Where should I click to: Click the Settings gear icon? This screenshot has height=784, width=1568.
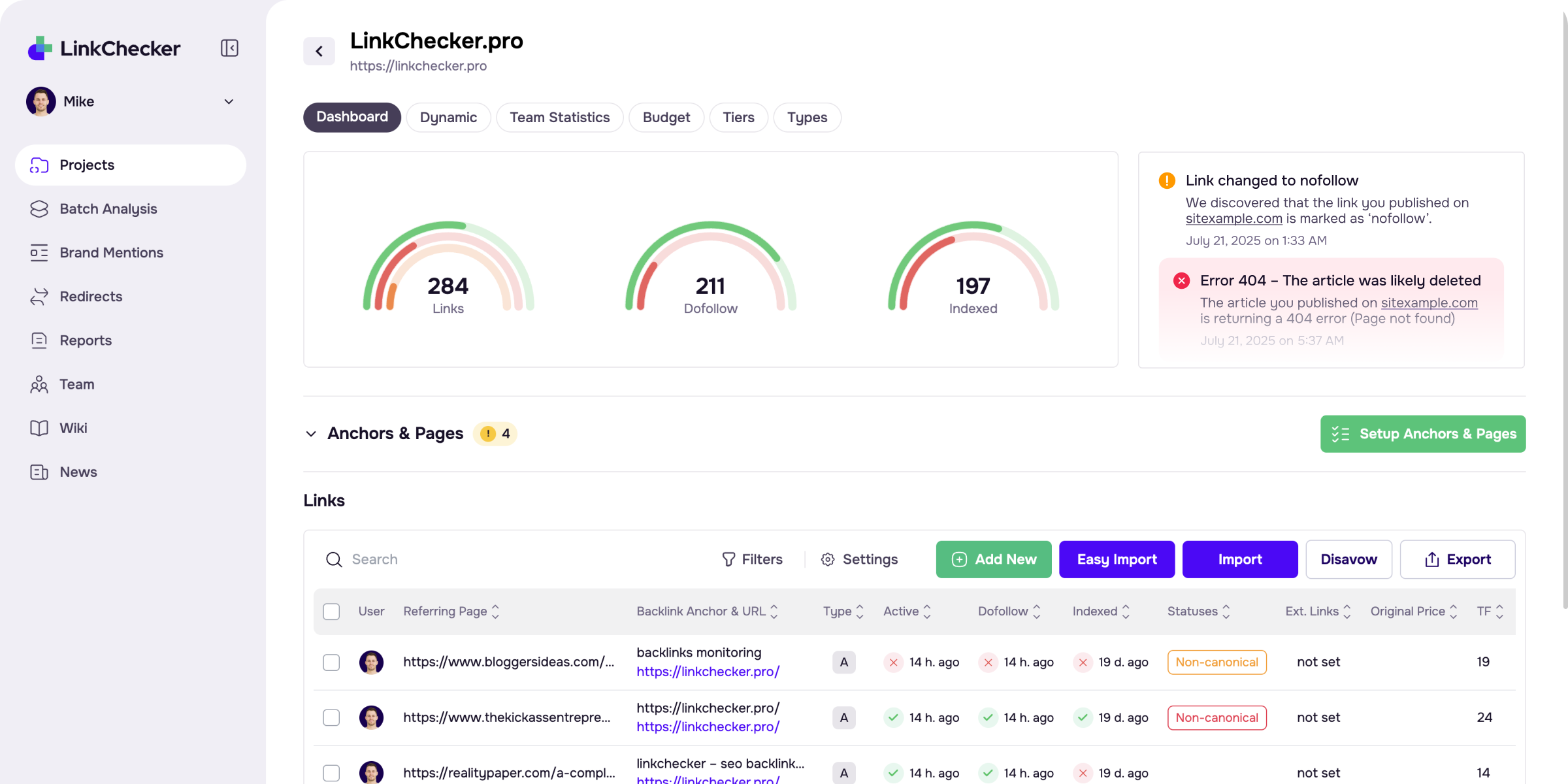(x=828, y=560)
